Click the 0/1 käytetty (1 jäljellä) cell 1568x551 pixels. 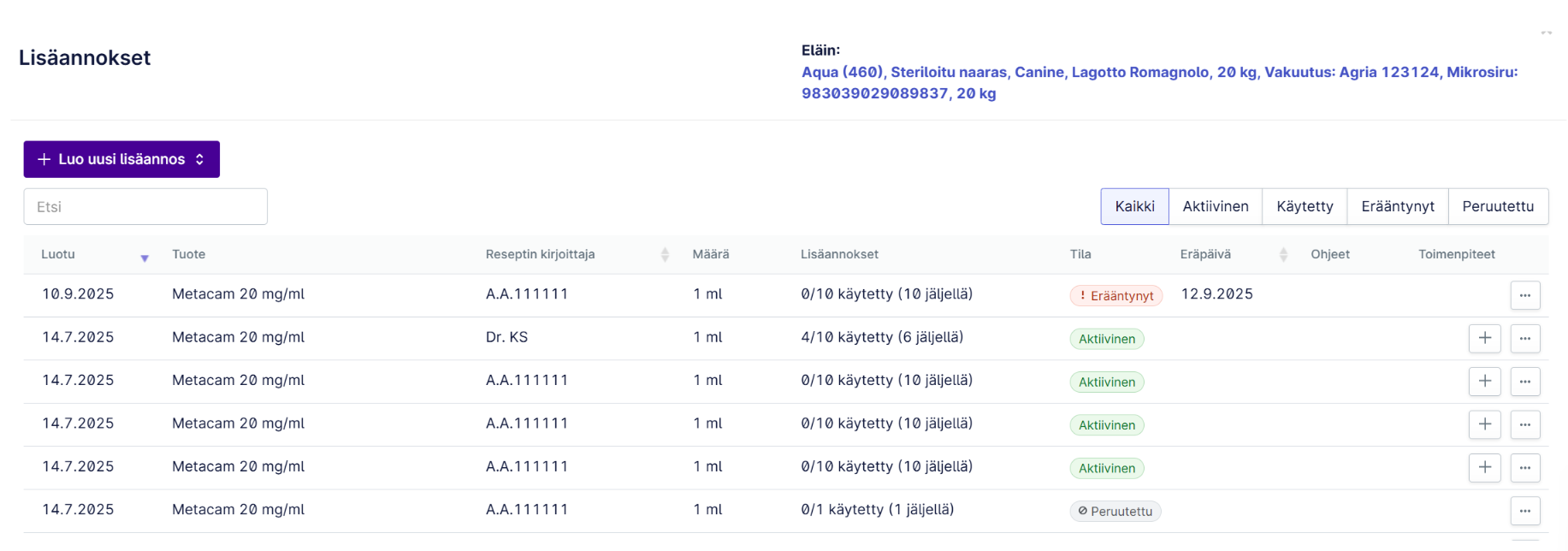click(x=877, y=510)
